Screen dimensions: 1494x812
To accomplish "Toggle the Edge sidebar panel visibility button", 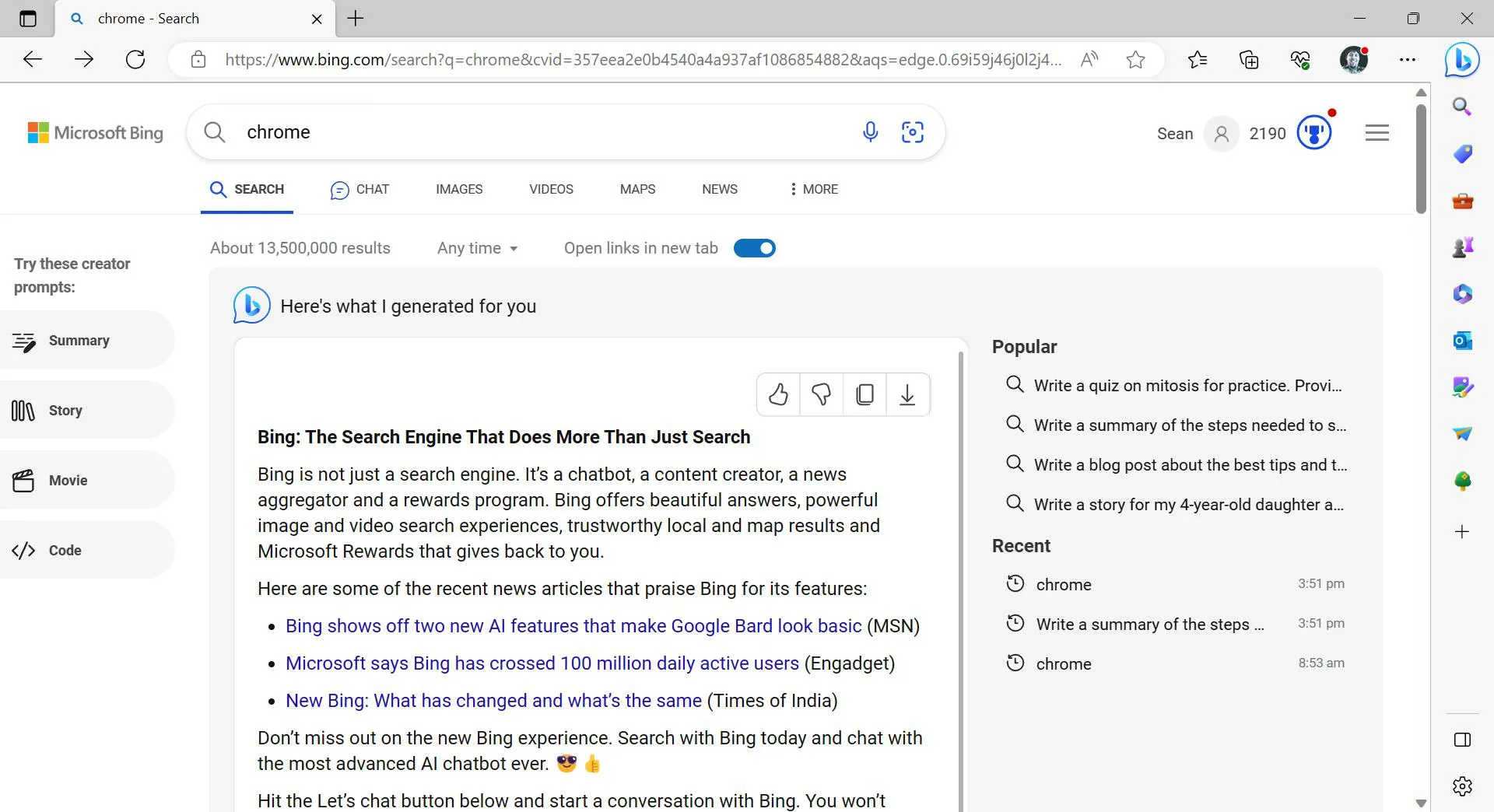I will coord(1462,740).
